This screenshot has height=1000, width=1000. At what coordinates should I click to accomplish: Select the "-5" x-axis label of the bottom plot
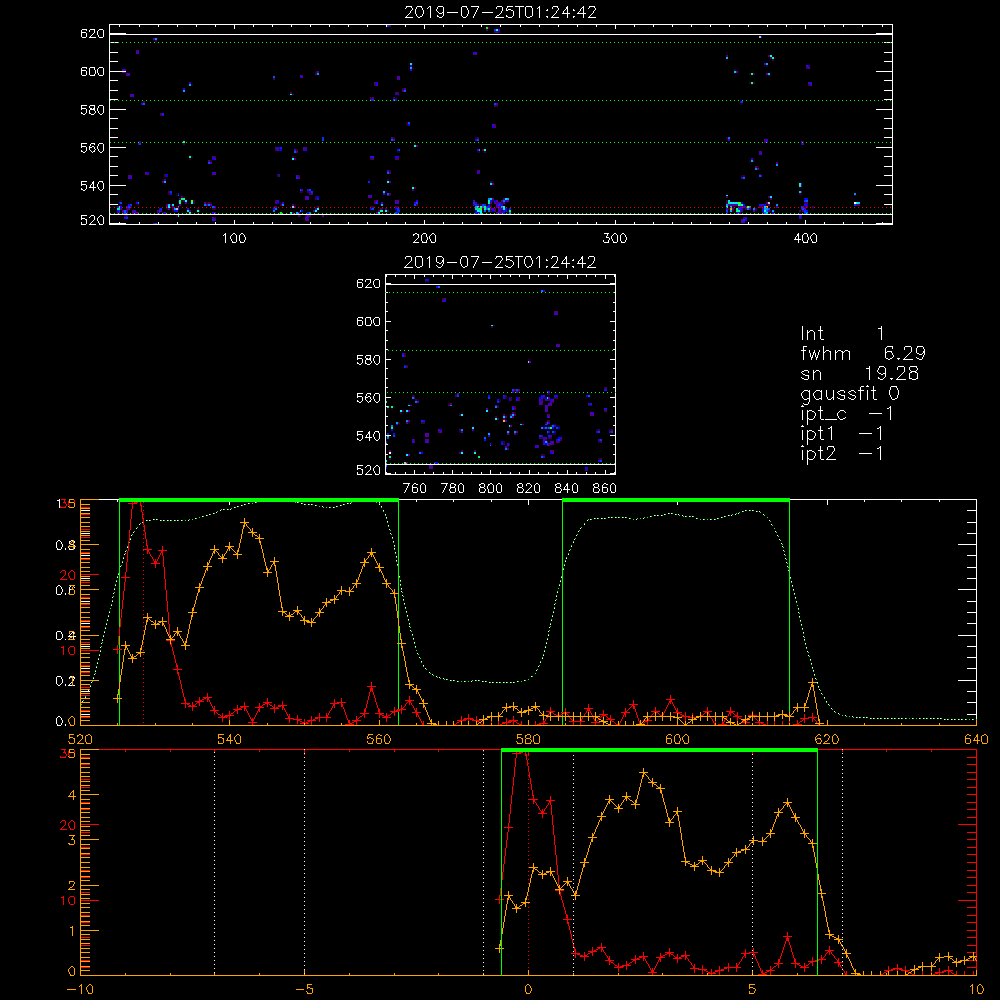(304, 989)
